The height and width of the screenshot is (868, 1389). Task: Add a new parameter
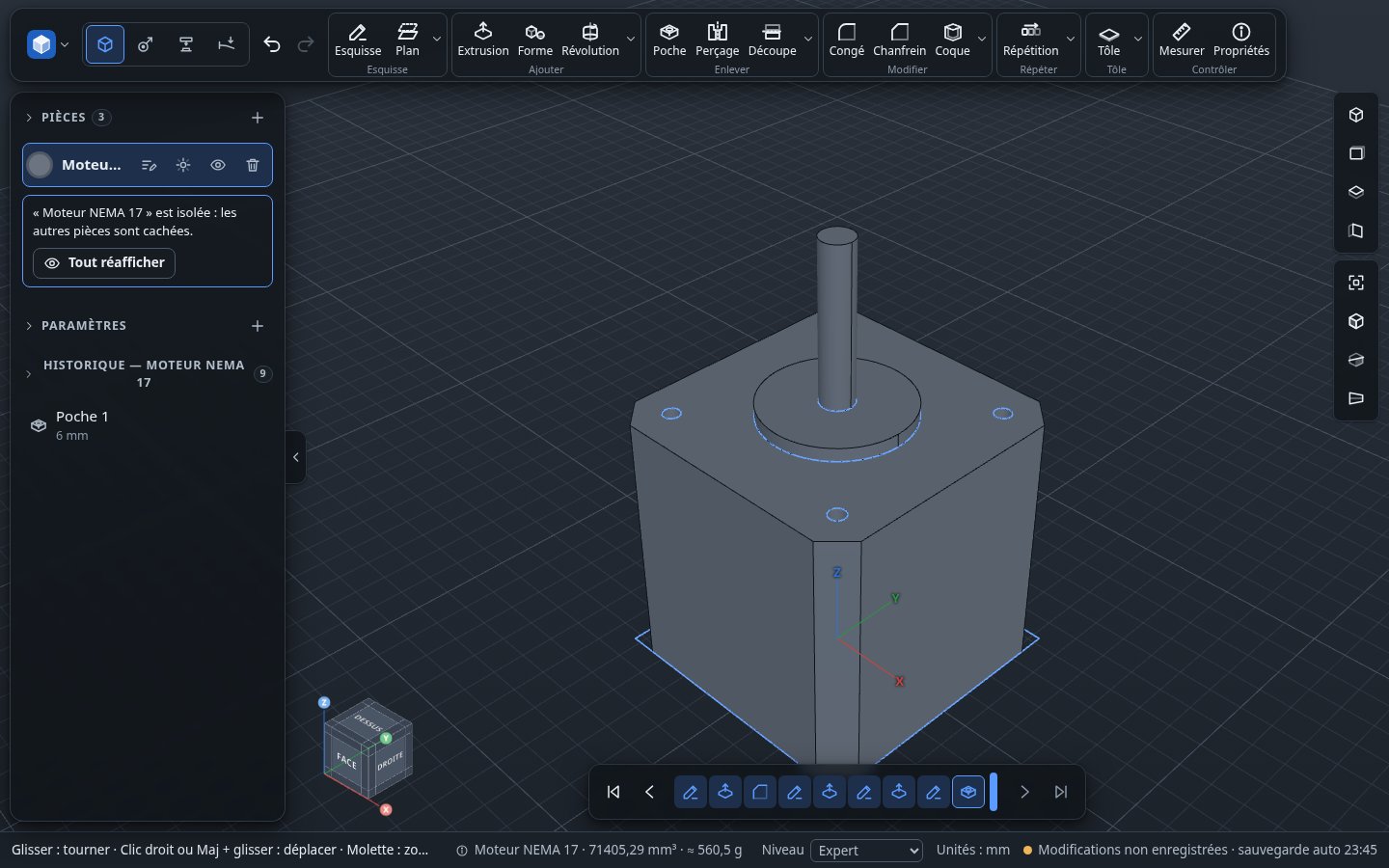pyautogui.click(x=258, y=326)
